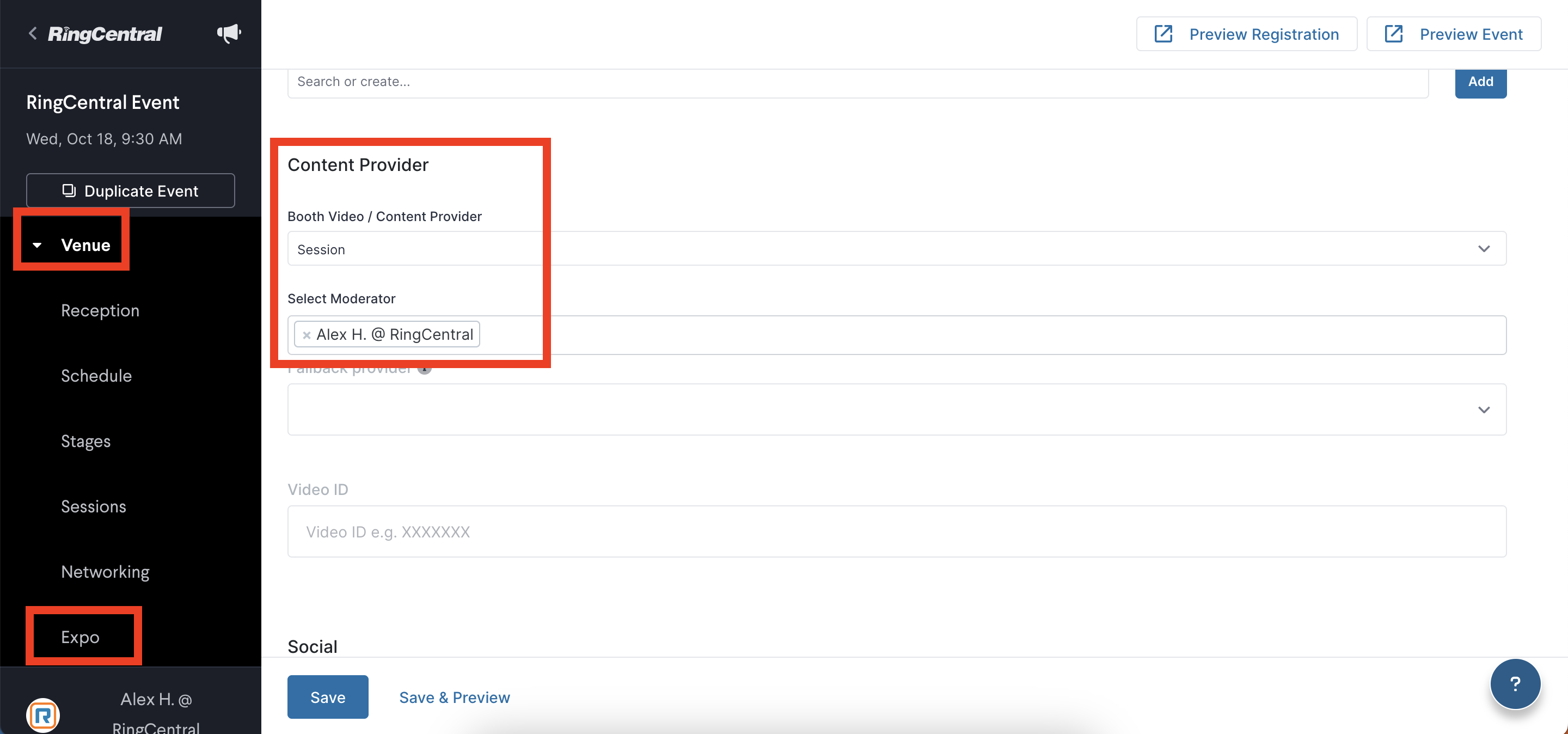
Task: Open the Booth Video / Content Provider dropdown
Action: 897,248
